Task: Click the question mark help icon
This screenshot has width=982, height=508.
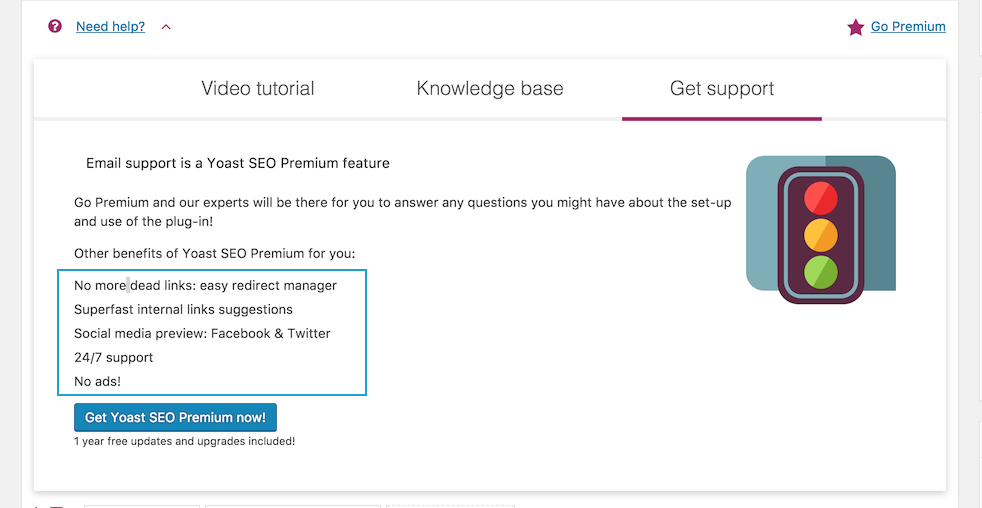Action: point(55,27)
